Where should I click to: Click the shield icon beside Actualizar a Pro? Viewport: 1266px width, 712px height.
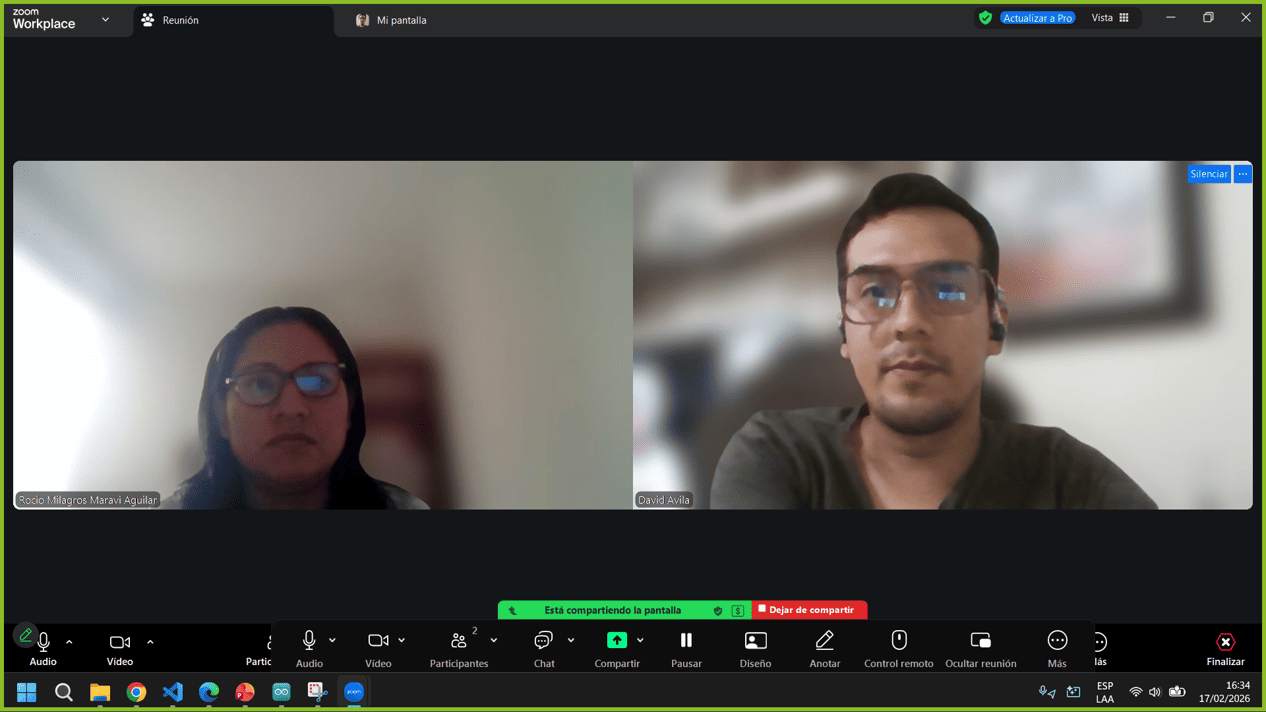[x=985, y=18]
